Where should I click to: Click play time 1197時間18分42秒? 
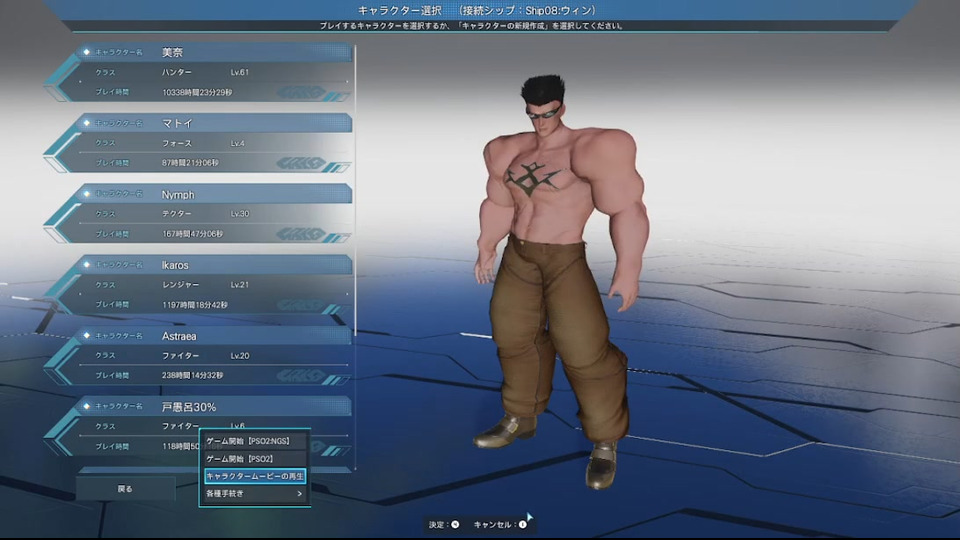pyautogui.click(x=195, y=305)
